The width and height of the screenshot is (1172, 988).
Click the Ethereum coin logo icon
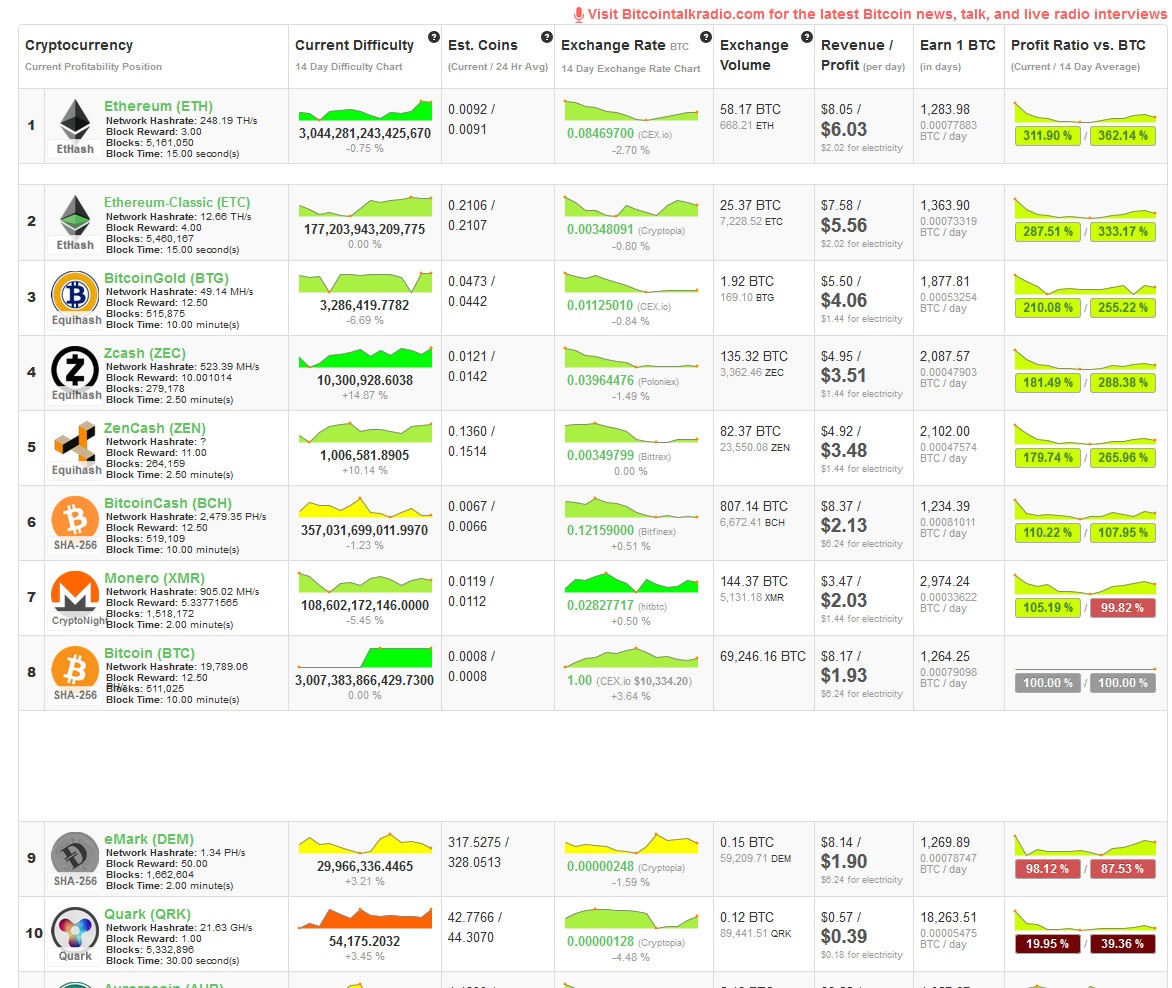pyautogui.click(x=75, y=119)
